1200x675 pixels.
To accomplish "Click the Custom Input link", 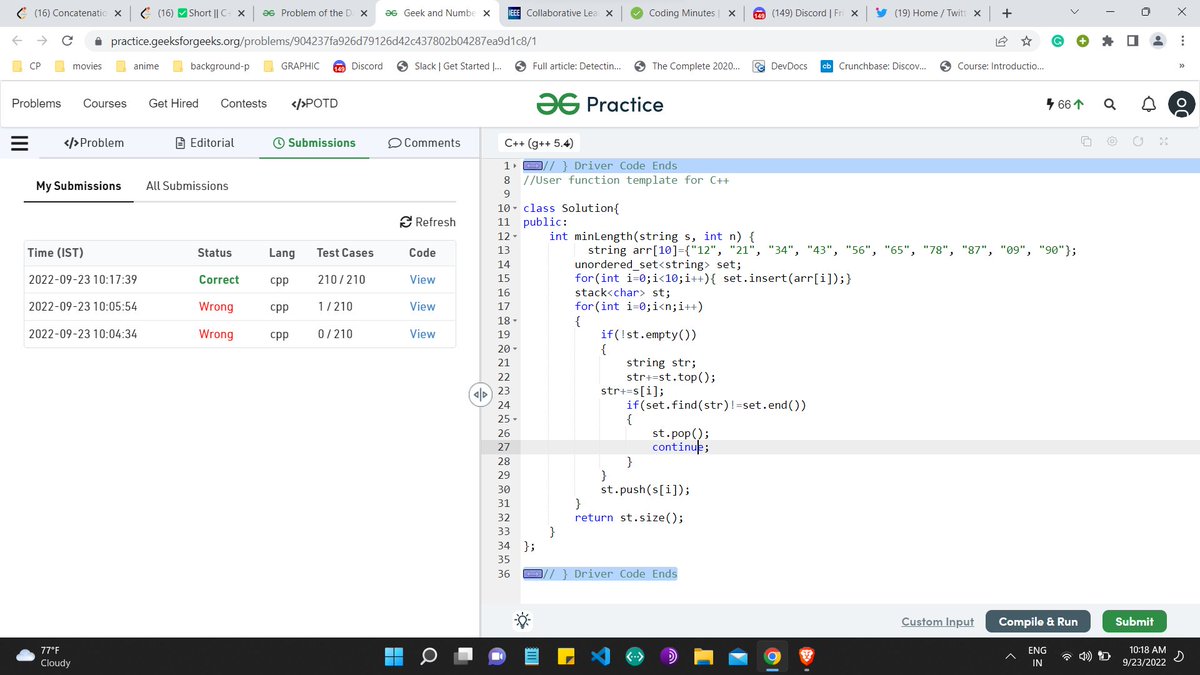I will click(x=937, y=621).
